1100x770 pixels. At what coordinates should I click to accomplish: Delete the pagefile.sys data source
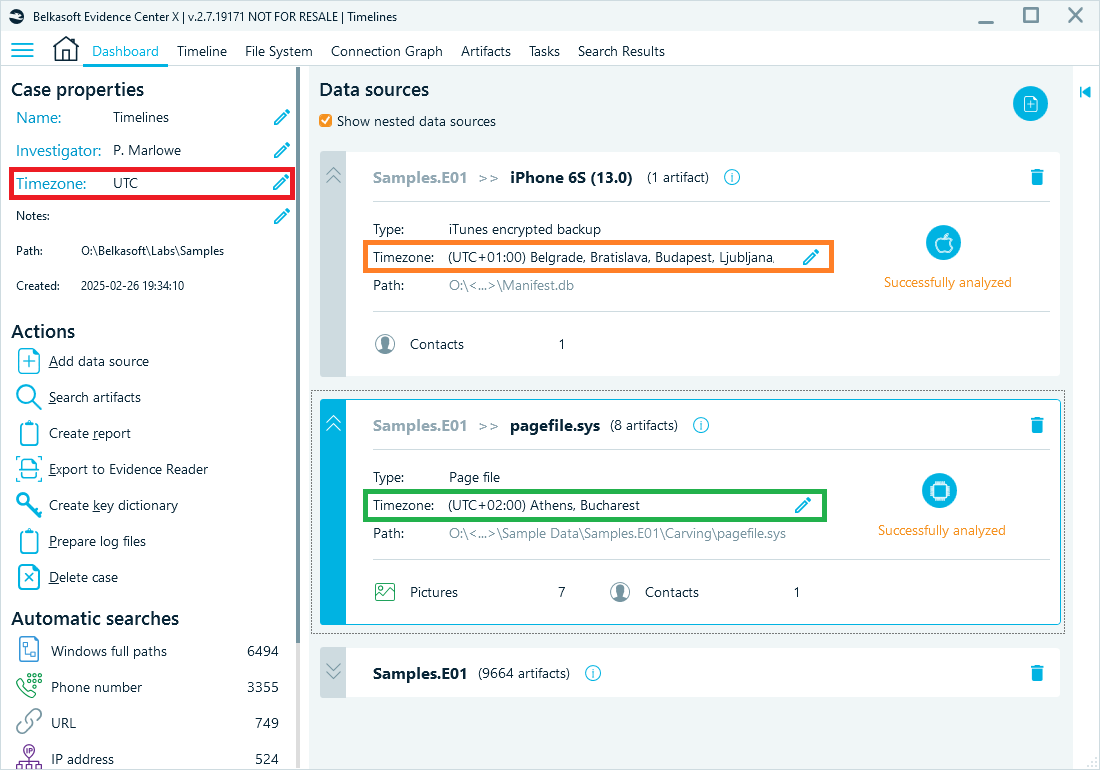pos(1037,425)
